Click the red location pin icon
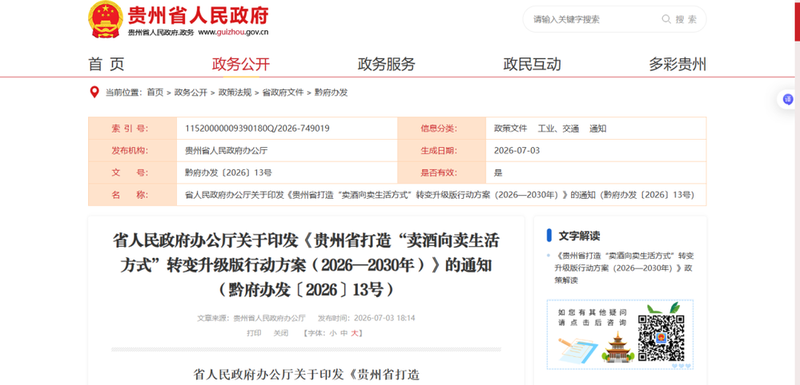Screen dimensions: 800x385 point(94,92)
